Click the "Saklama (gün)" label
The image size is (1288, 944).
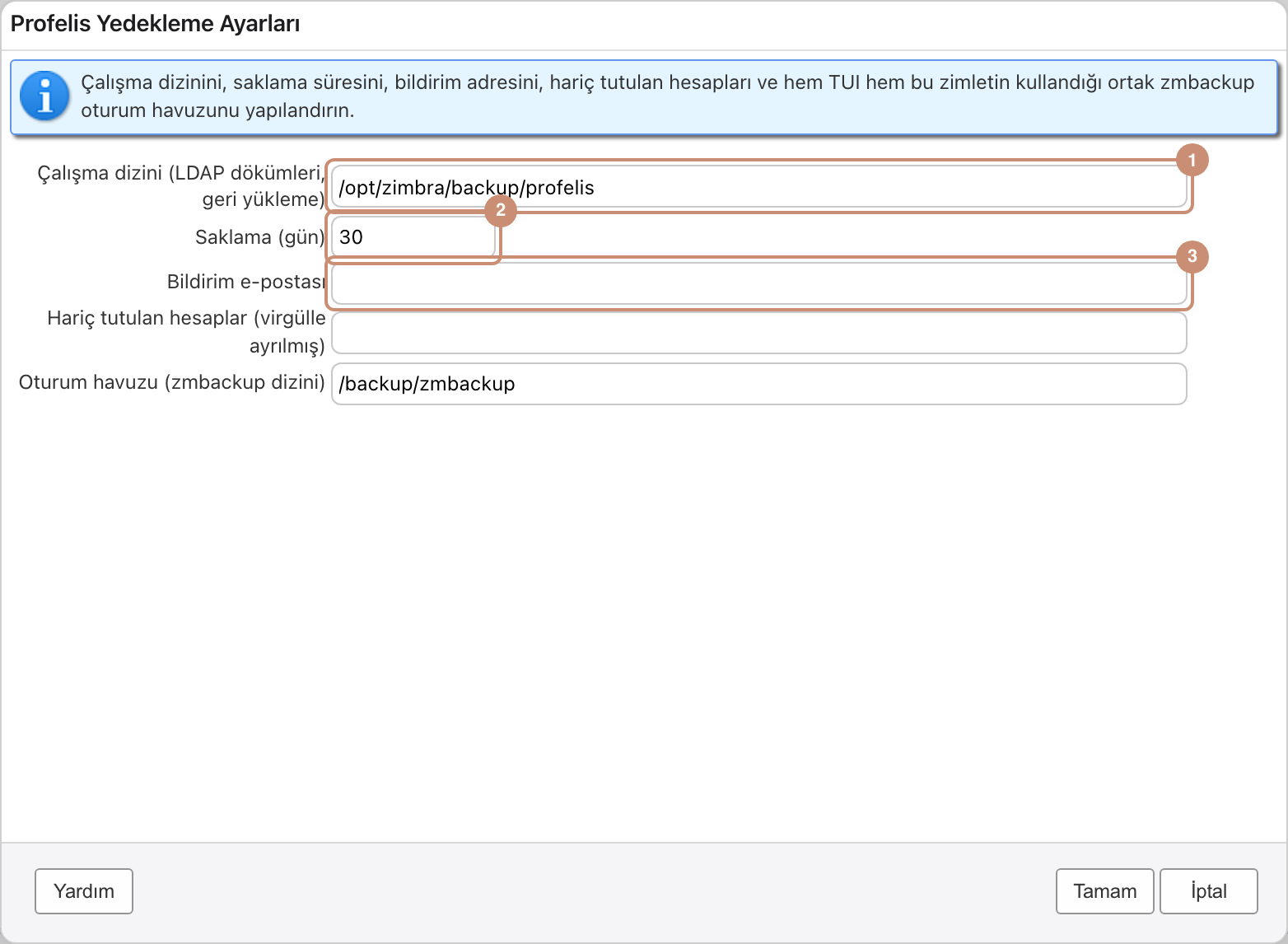click(x=260, y=237)
